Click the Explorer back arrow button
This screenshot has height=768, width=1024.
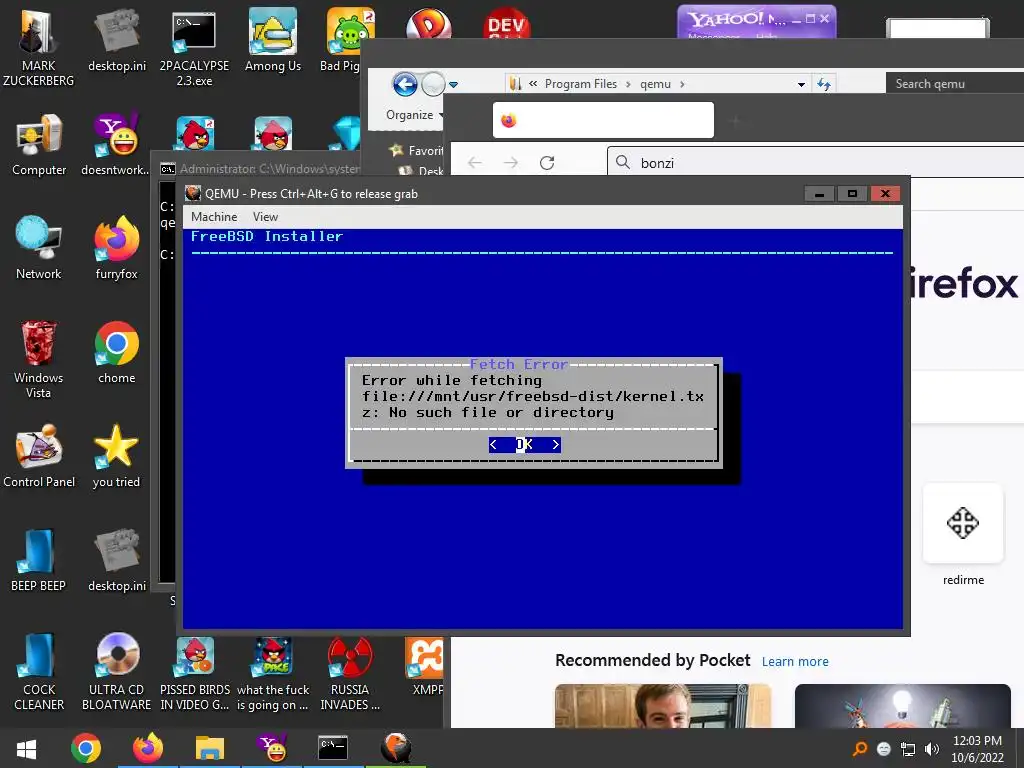(x=405, y=84)
